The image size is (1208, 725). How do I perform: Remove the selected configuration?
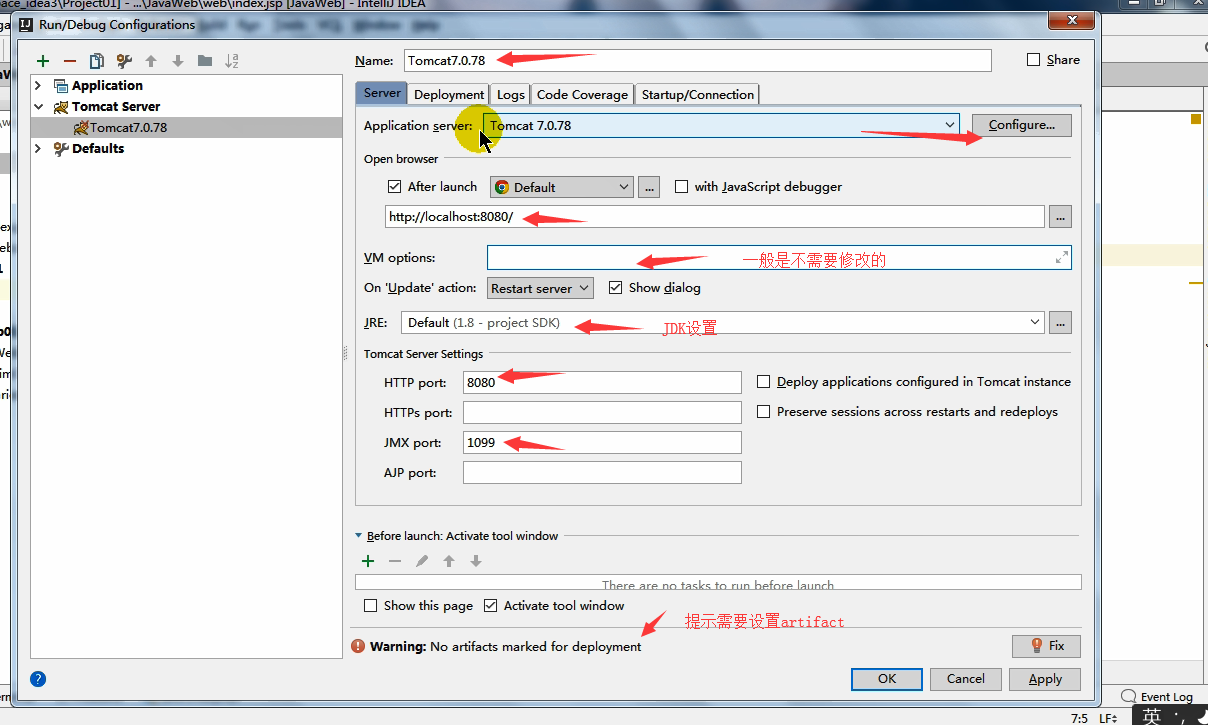70,61
